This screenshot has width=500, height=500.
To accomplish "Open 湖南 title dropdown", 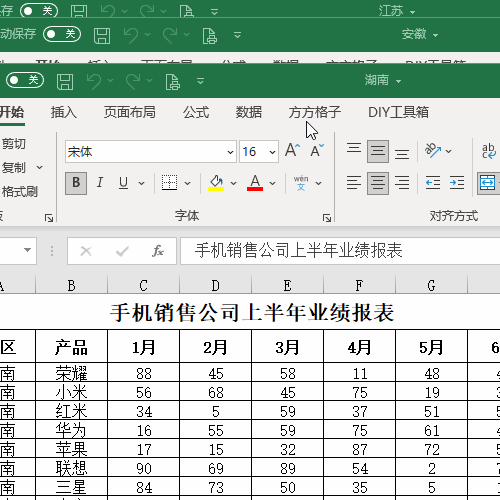I will tap(398, 81).
